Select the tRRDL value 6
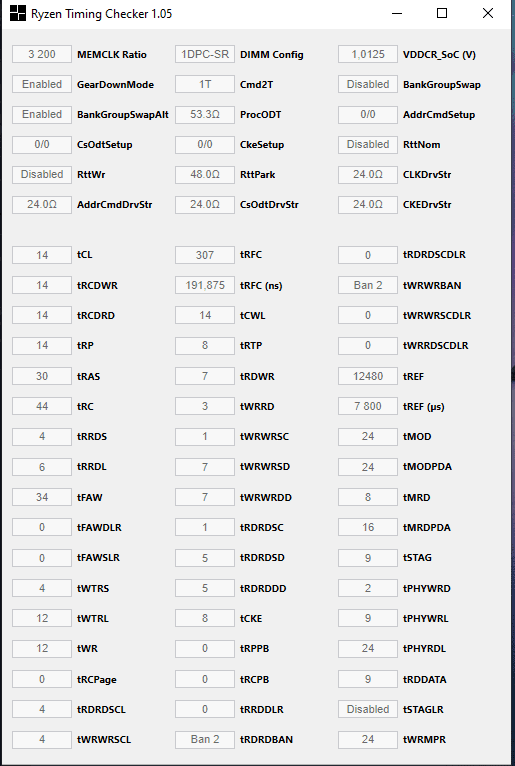 (x=42, y=467)
